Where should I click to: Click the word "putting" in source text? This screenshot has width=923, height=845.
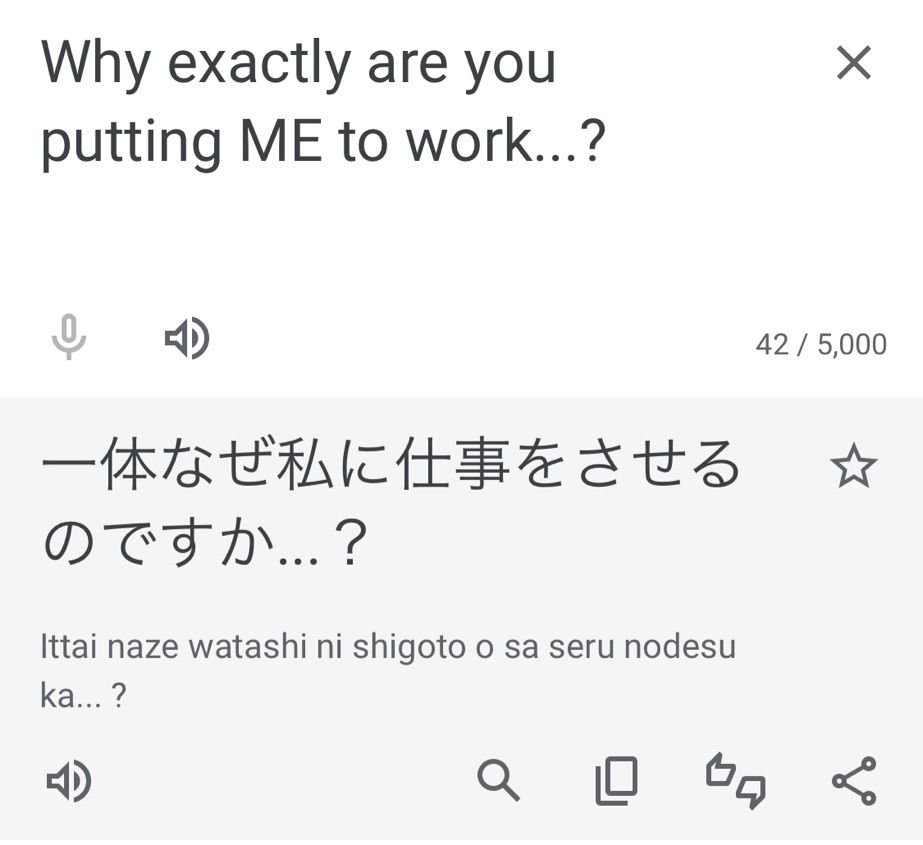[x=131, y=142]
